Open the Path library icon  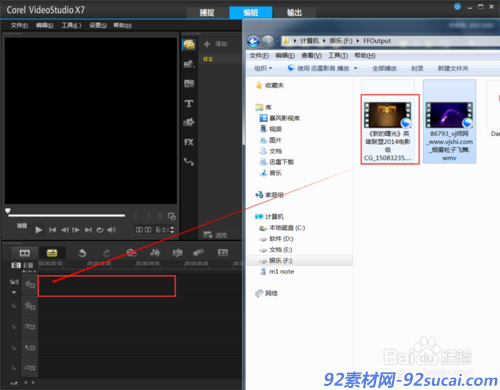[189, 162]
